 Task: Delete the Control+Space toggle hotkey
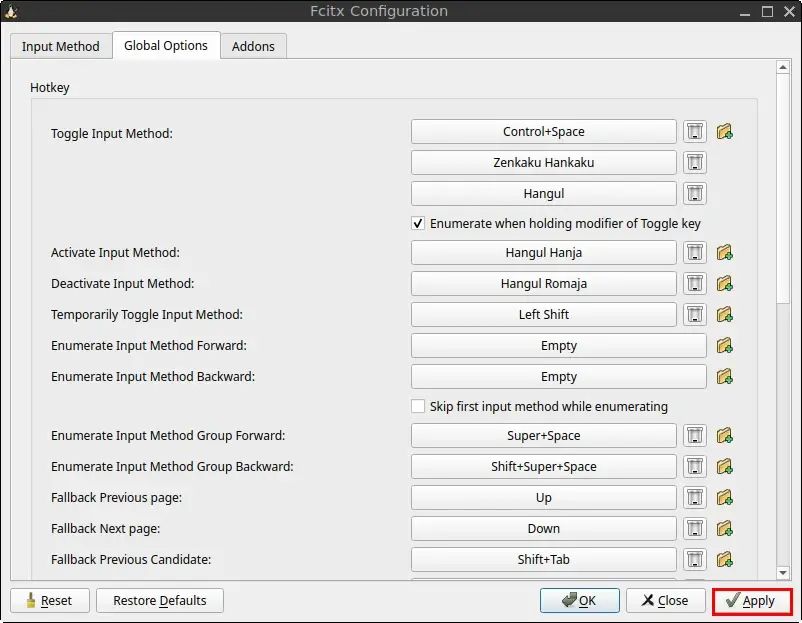point(695,131)
